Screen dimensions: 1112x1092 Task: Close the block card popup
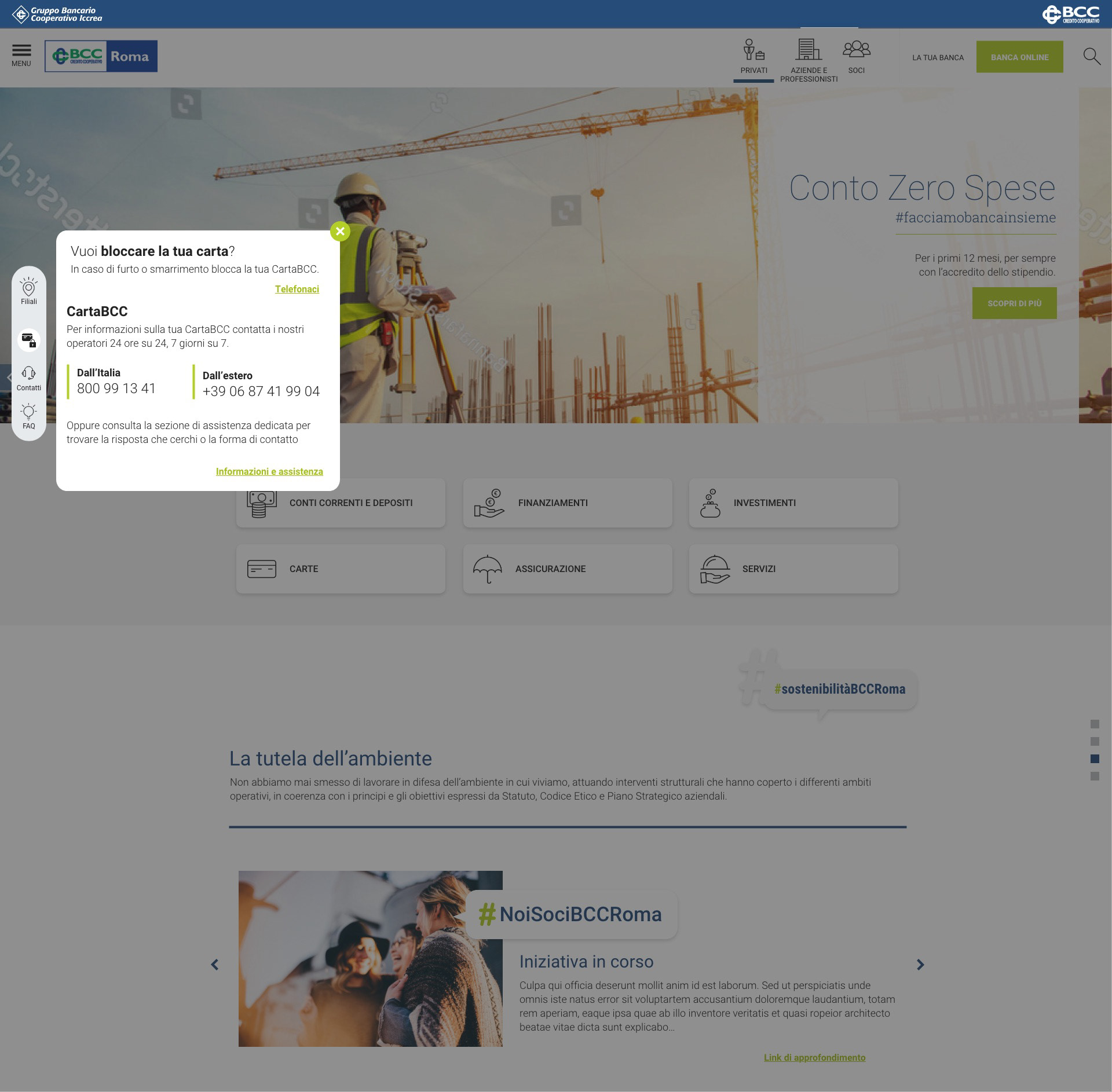coord(340,232)
